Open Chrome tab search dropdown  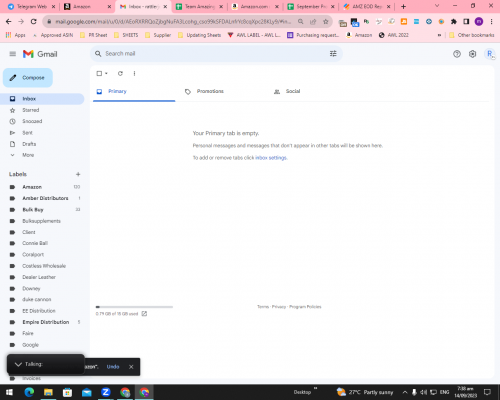pos(437,6)
